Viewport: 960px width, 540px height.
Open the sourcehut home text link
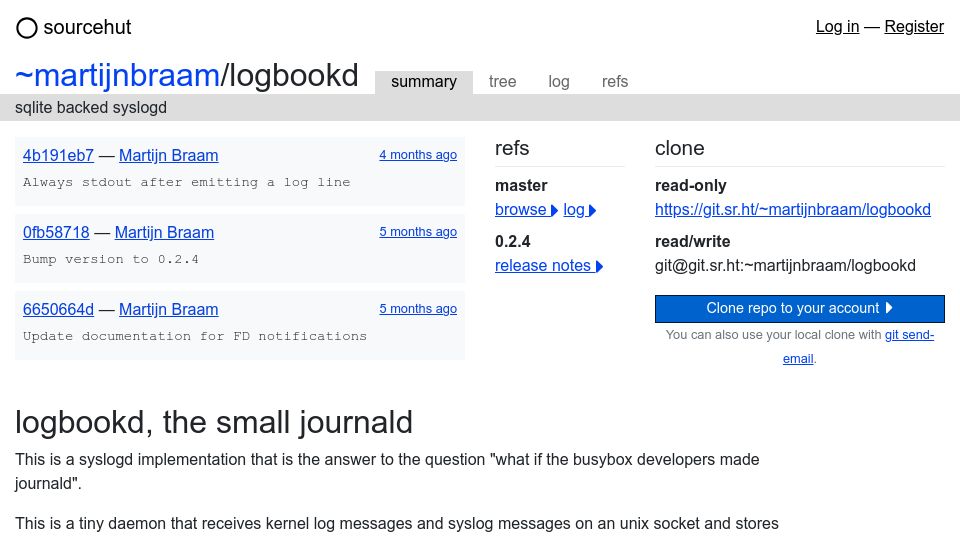pyautogui.click(x=87, y=28)
